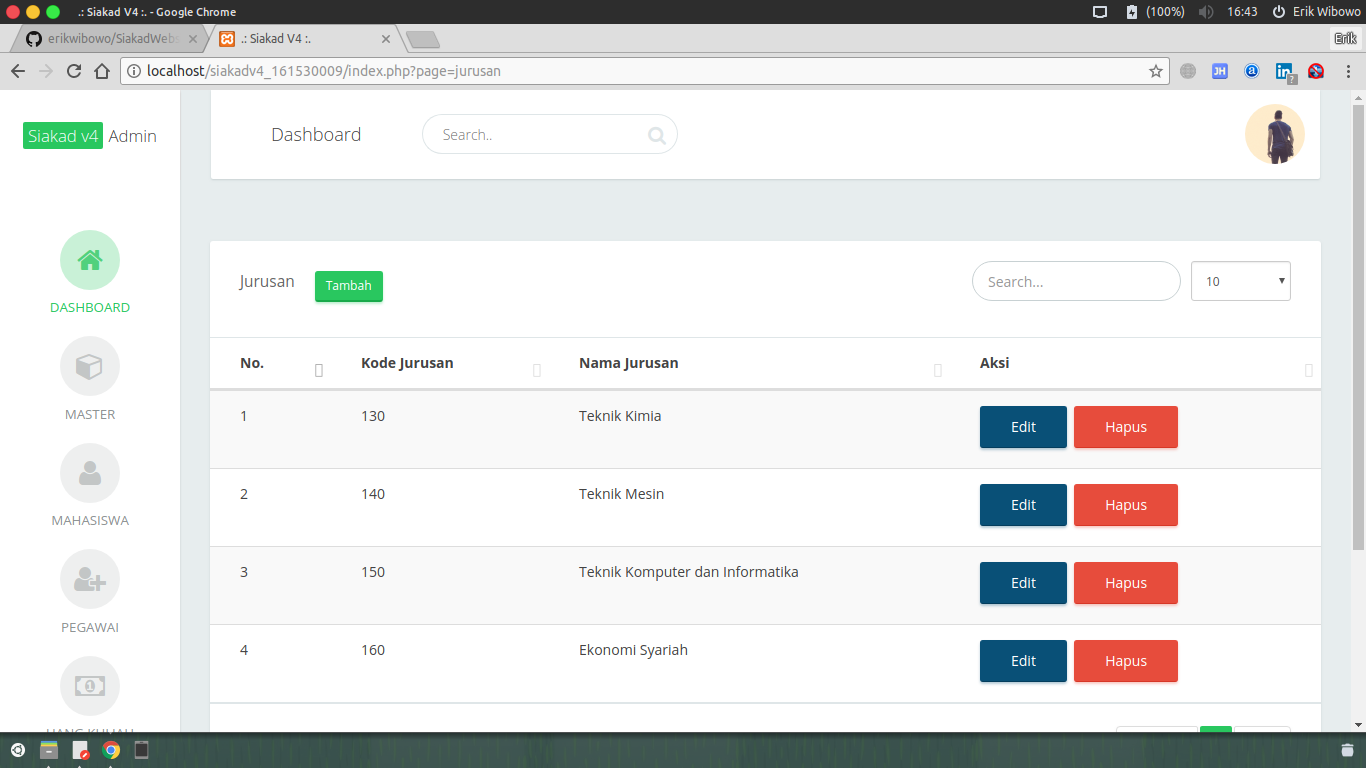Screen dimensions: 1366x768
Task: Open Uang Kuliah via the money icon
Action: pos(90,686)
